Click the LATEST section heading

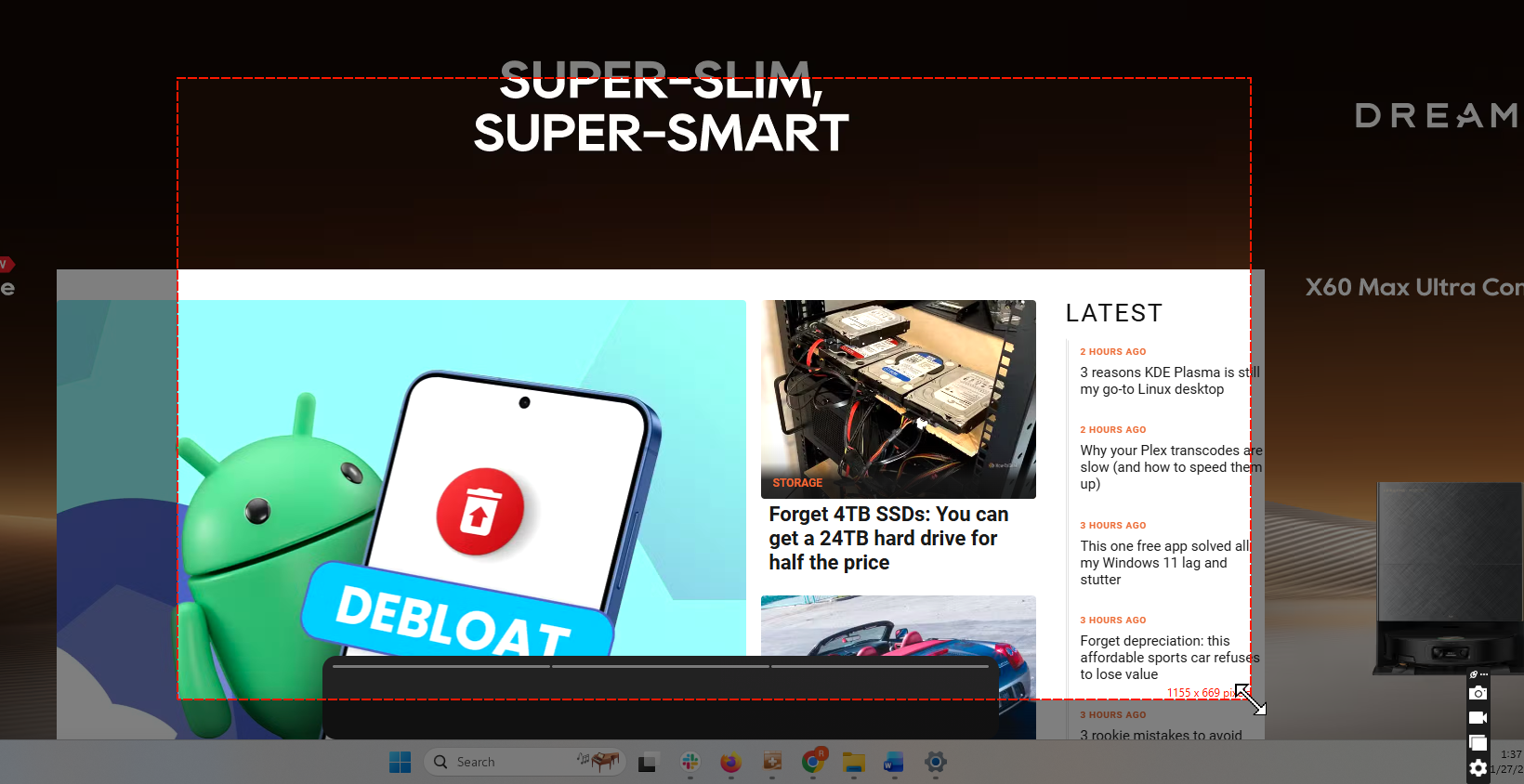(1113, 313)
